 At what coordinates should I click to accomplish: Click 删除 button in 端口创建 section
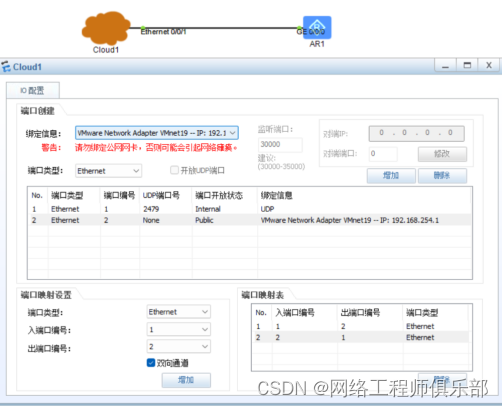pyautogui.click(x=442, y=175)
